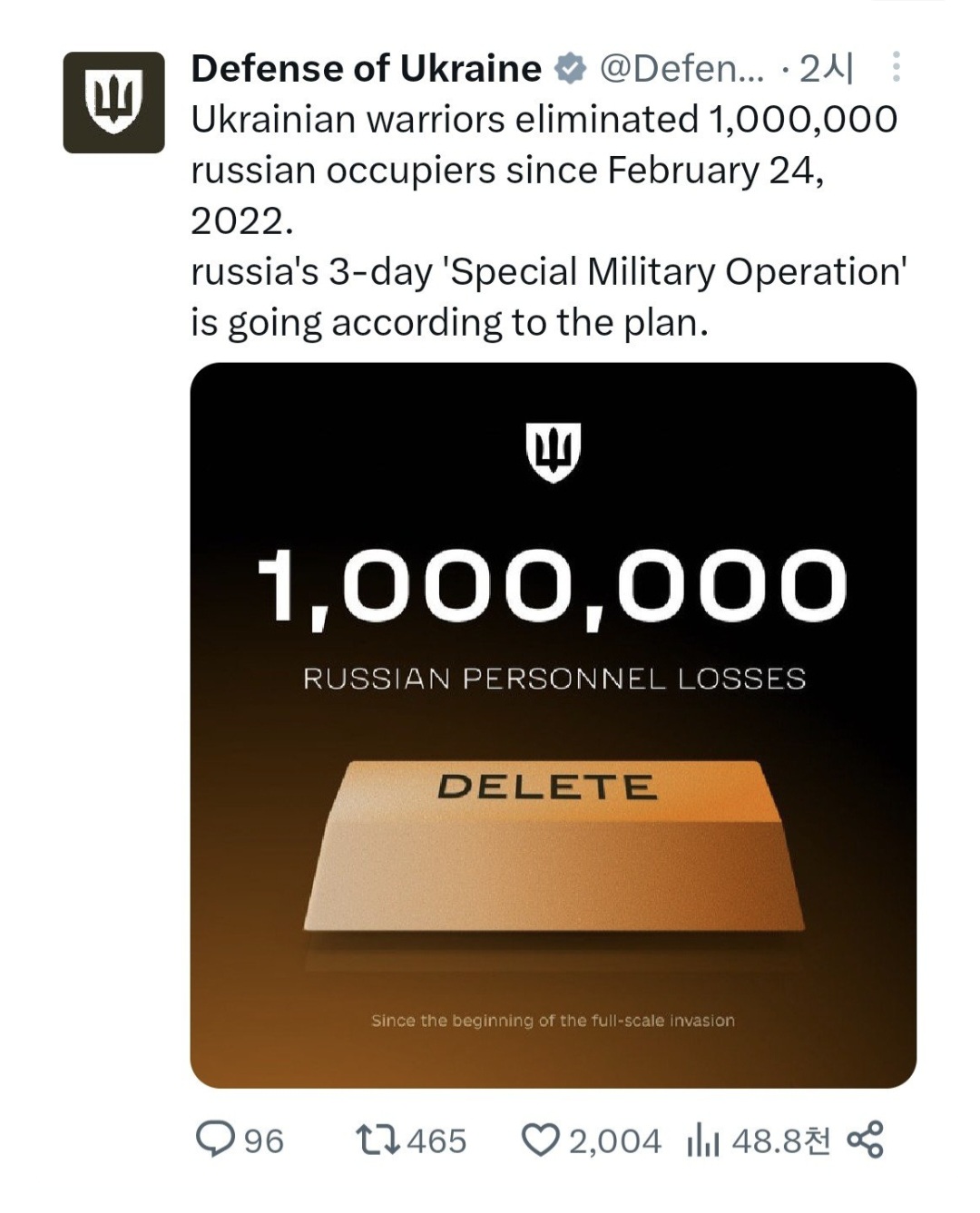This screenshot has width=980, height=1213.
Task: Click the view count 48.8천
Action: pyautogui.click(x=781, y=1140)
